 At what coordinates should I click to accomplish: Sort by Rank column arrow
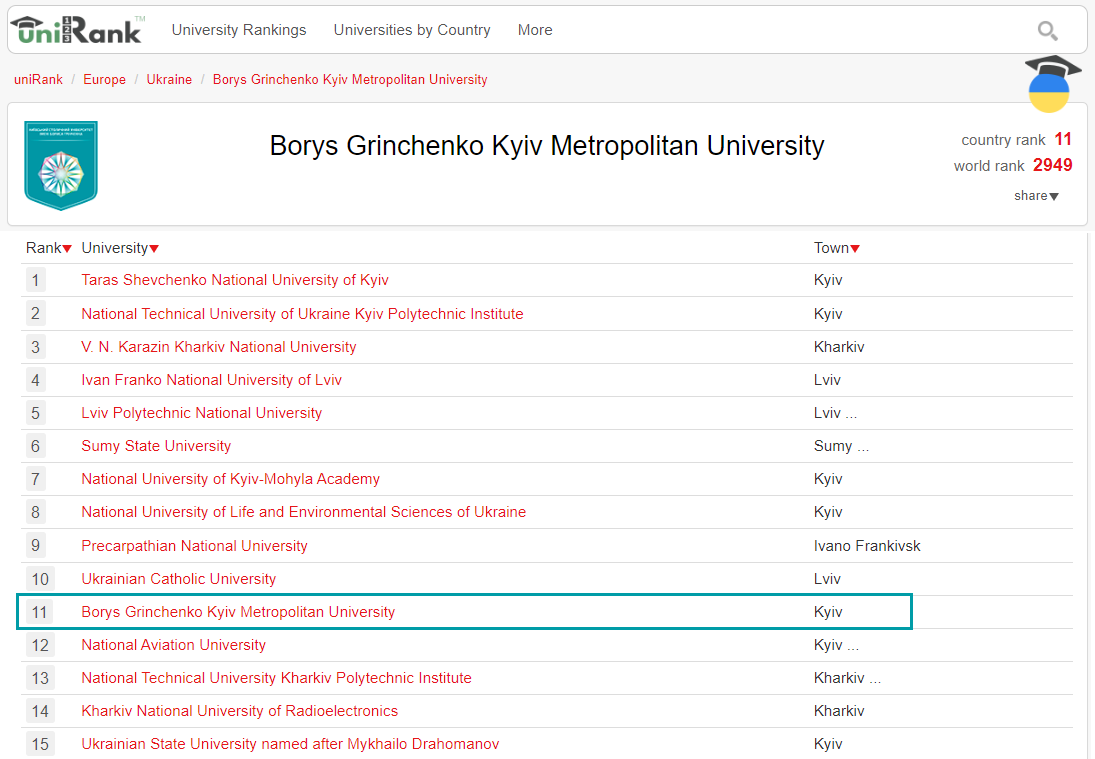[67, 249]
